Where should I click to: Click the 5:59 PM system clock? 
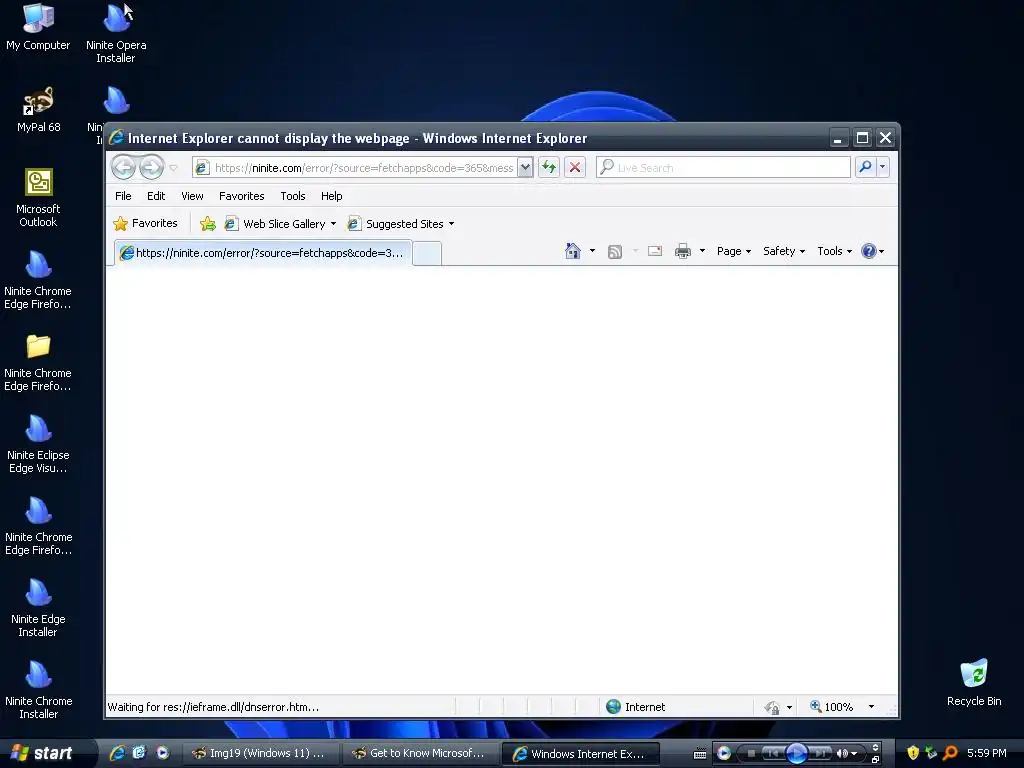[x=987, y=753]
